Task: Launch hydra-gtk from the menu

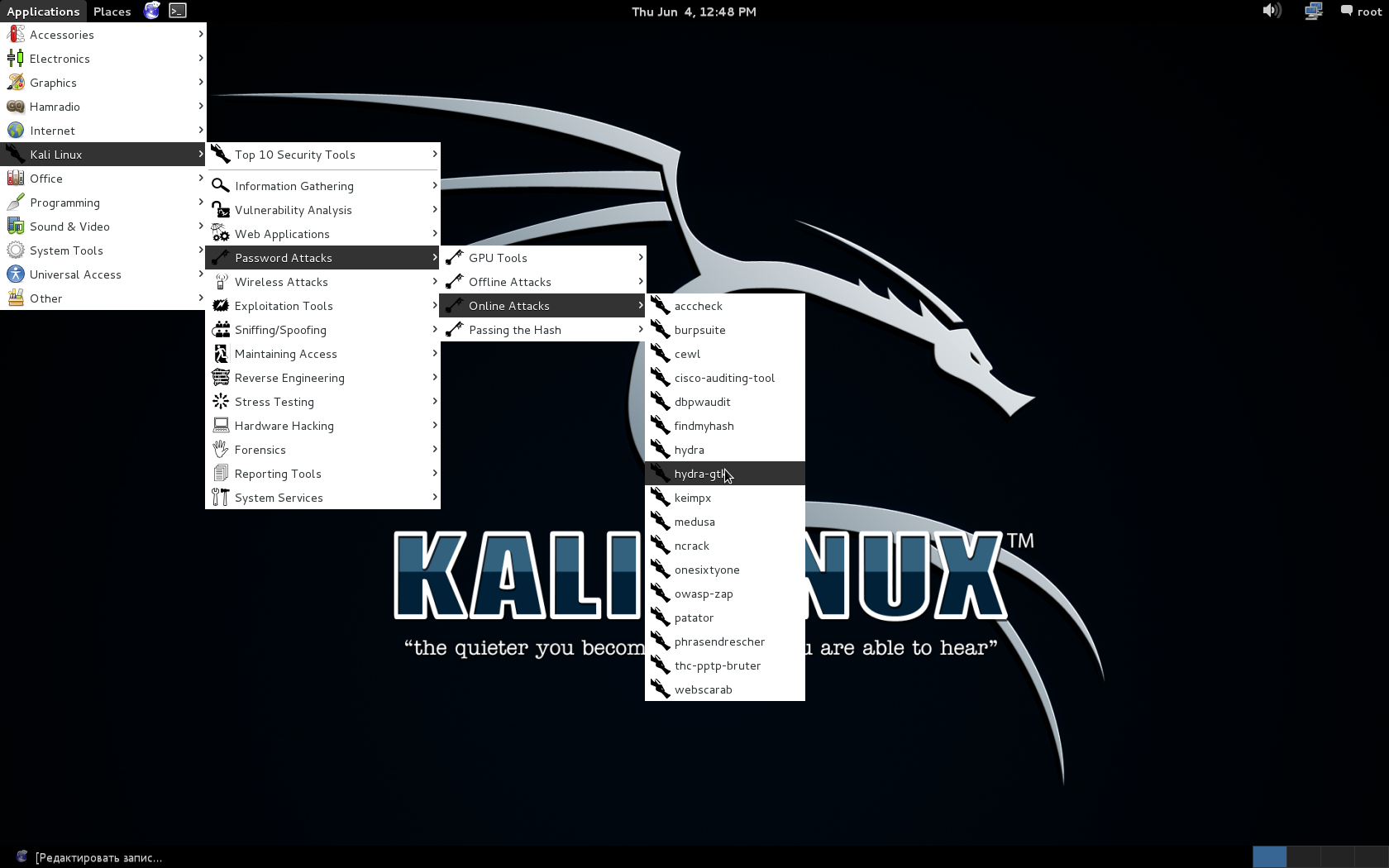Action: point(725,474)
